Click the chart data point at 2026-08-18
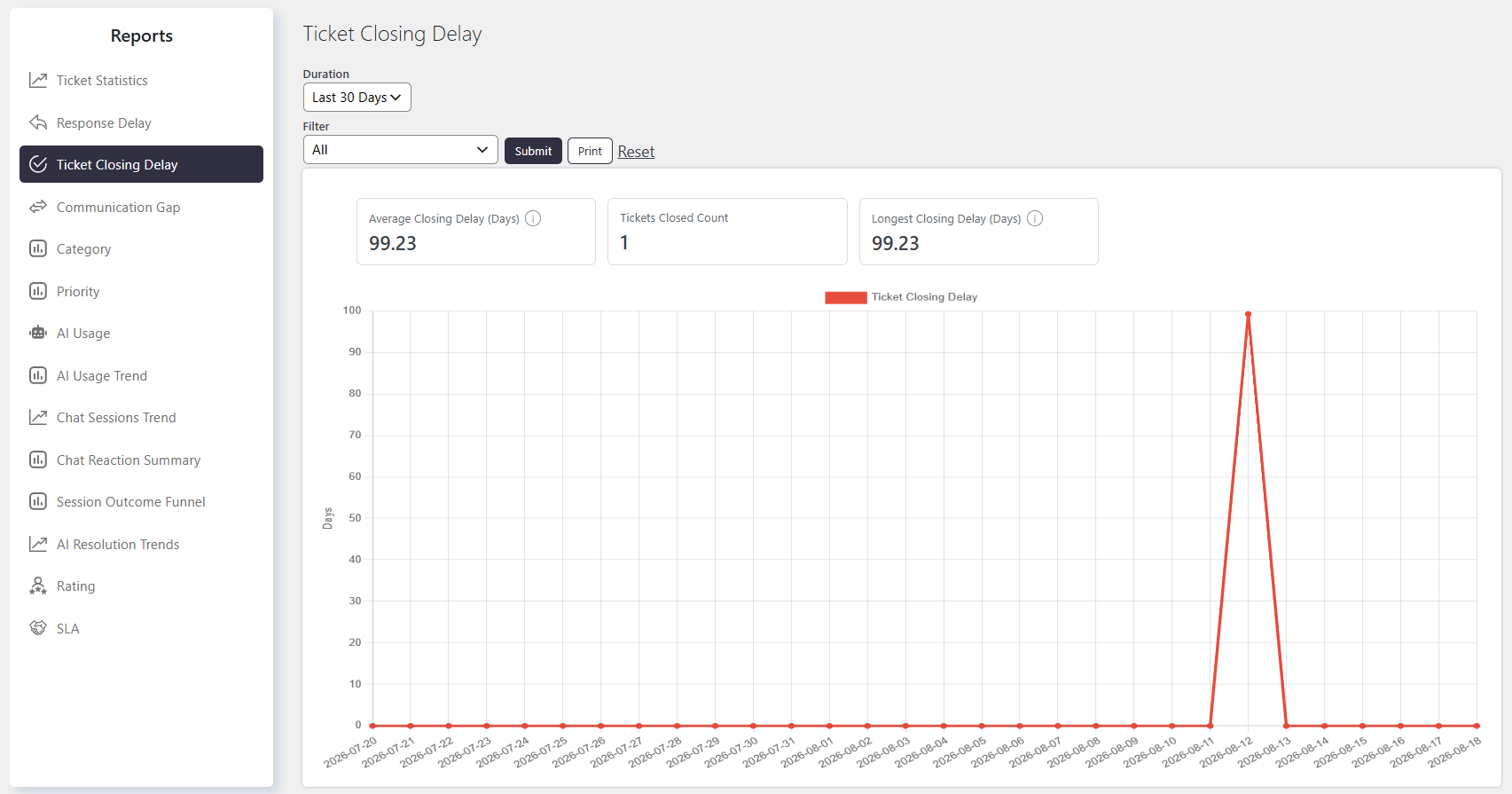Image resolution: width=1512 pixels, height=794 pixels. (1477, 726)
